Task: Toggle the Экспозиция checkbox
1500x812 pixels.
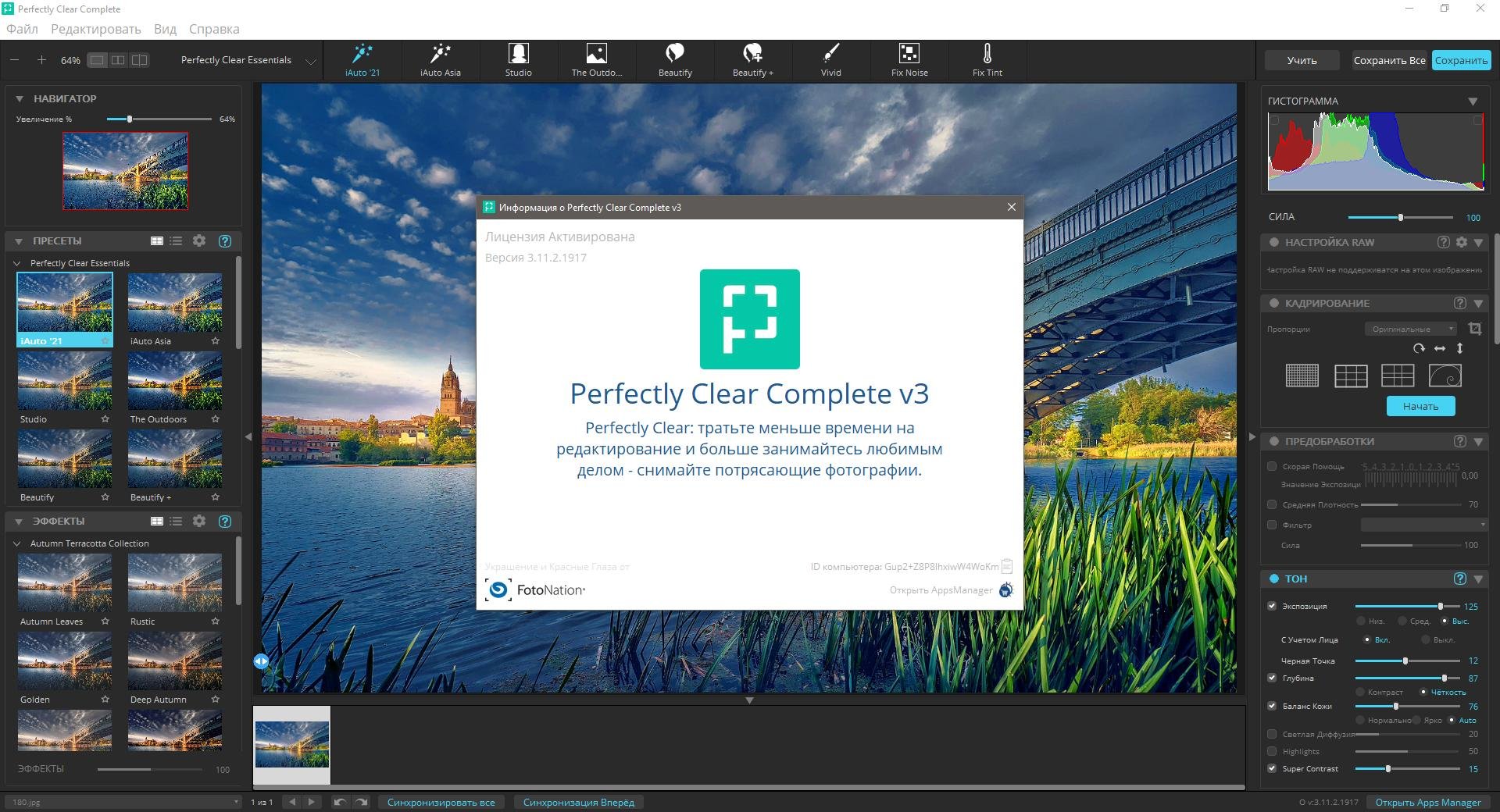Action: coord(1272,606)
